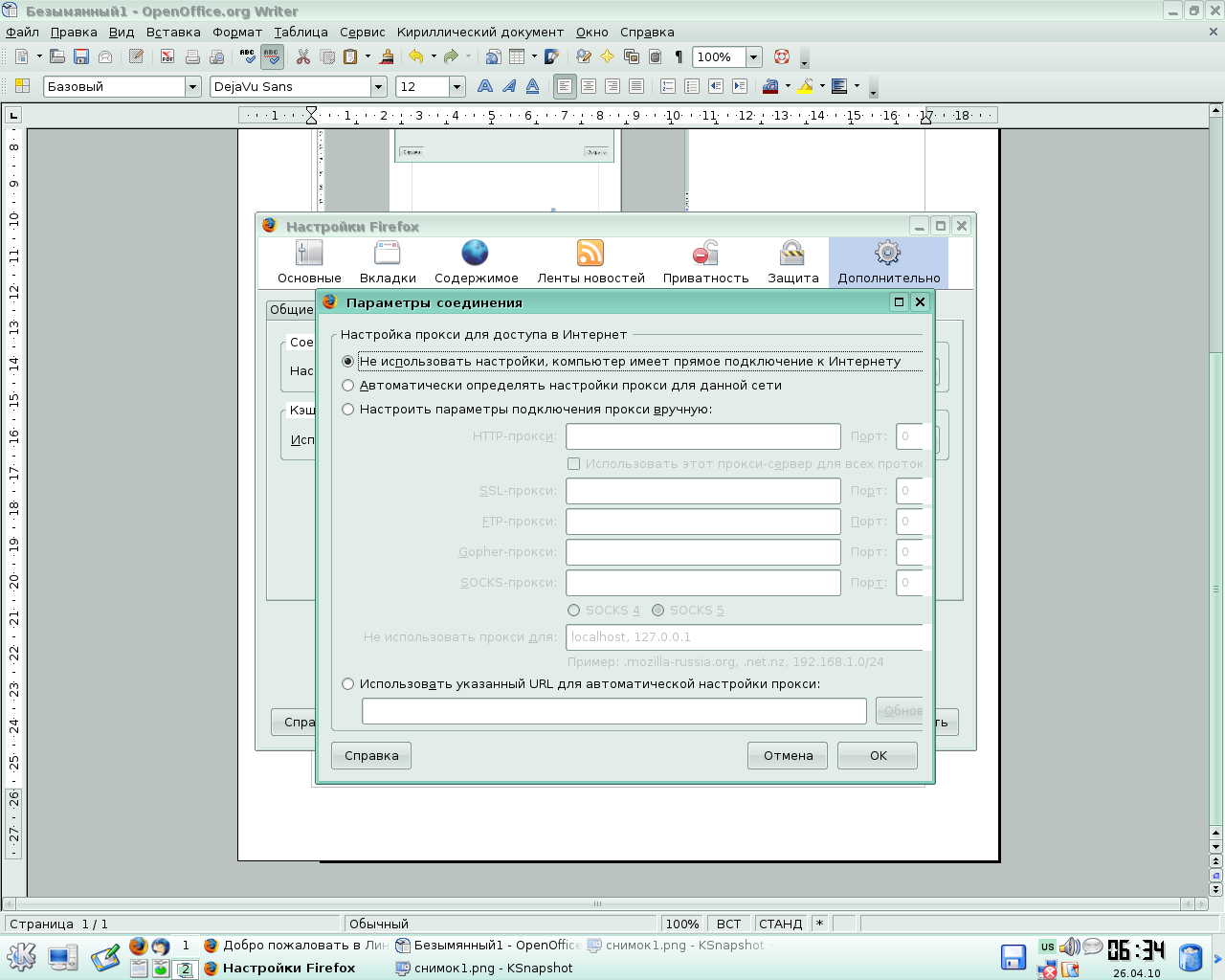Image resolution: width=1225 pixels, height=980 pixels.
Task: Expand the Undo history dropdown arrow
Action: pyautogui.click(x=434, y=56)
